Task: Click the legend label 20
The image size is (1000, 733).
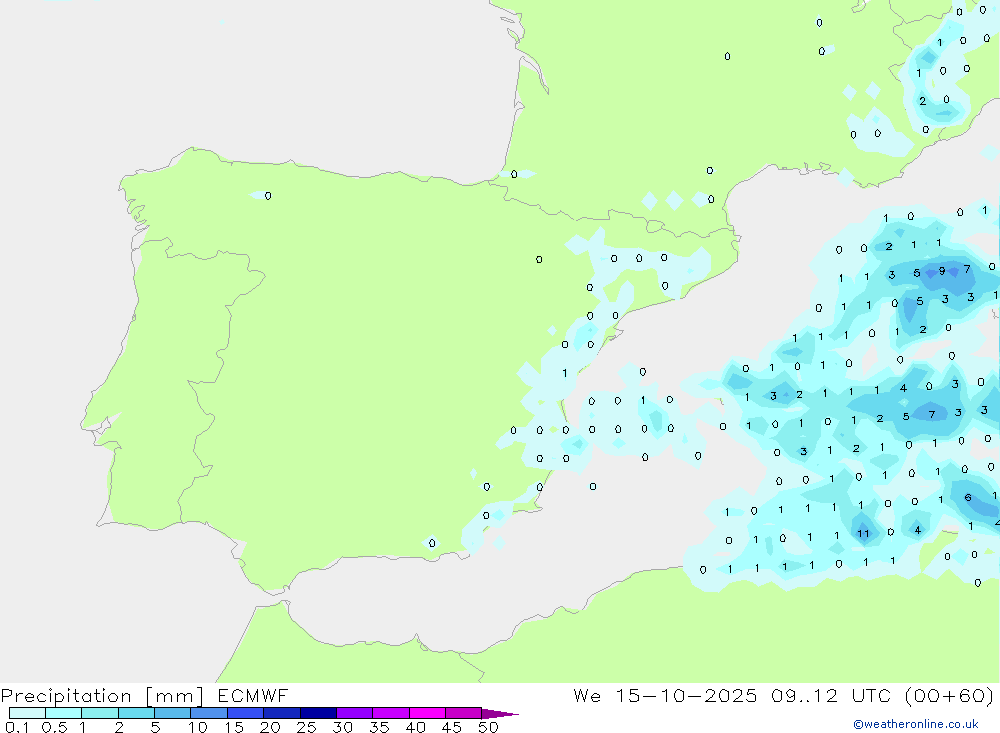Action: pos(270,727)
